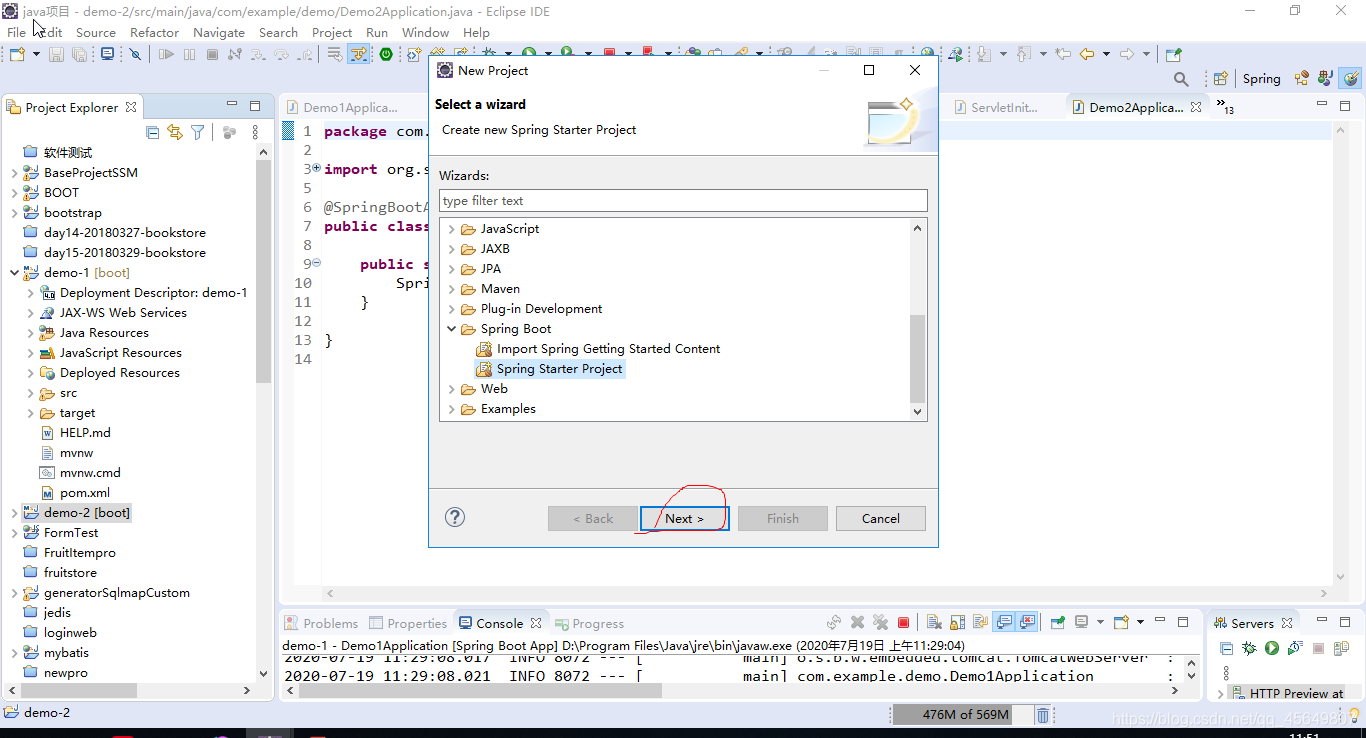Expand the Maven wizard category

click(452, 289)
